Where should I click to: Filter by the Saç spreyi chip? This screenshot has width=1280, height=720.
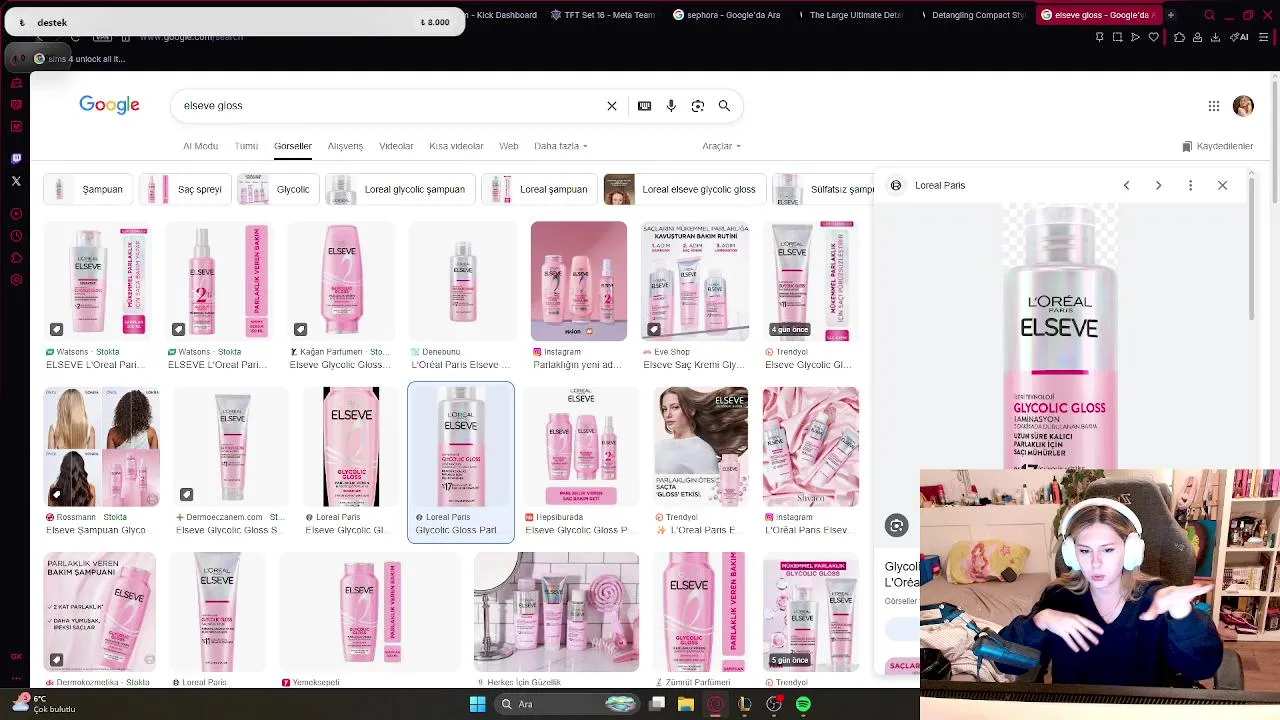184,189
